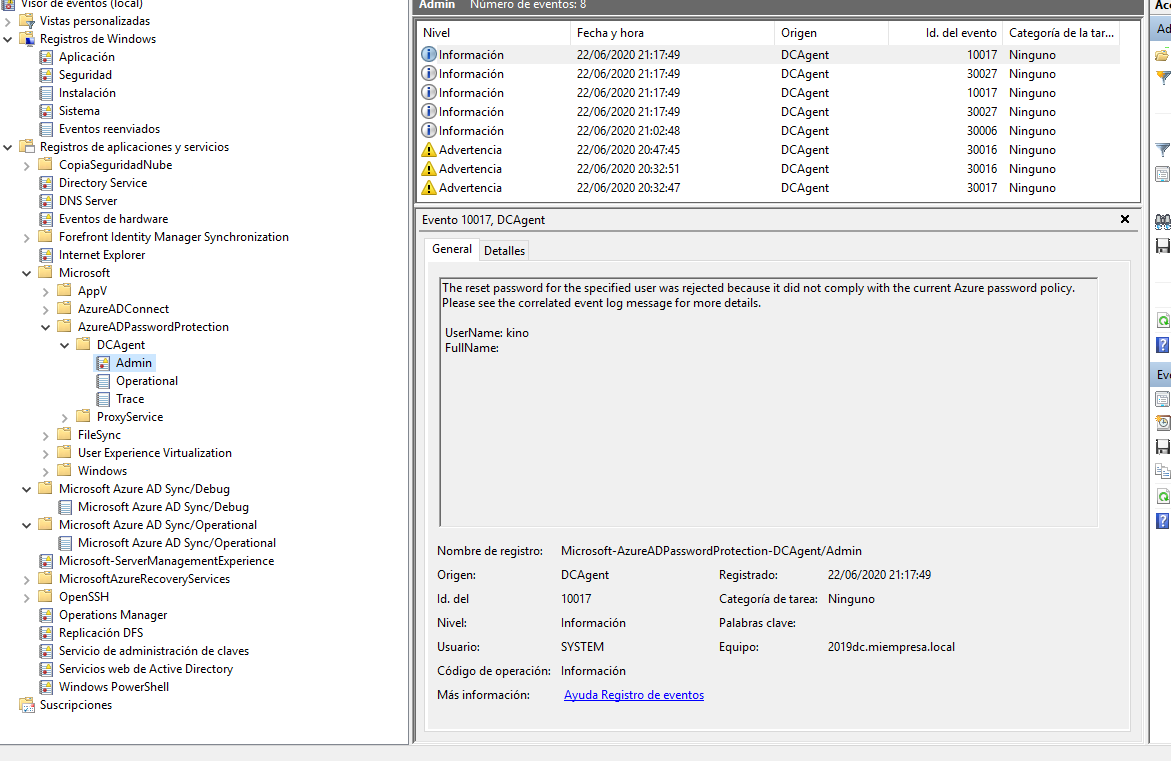The image size is (1171, 761).
Task: Open the Operational log under DCAgent
Action: (x=146, y=381)
